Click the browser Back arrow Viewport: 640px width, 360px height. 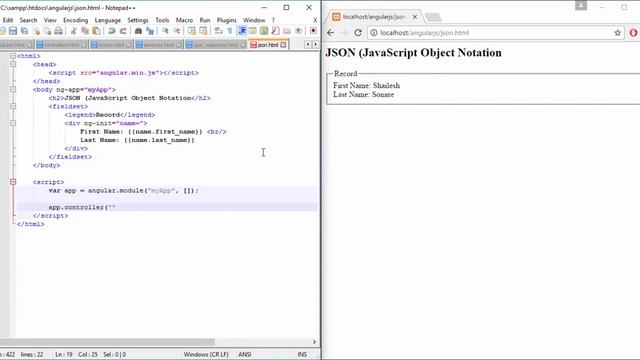point(331,33)
